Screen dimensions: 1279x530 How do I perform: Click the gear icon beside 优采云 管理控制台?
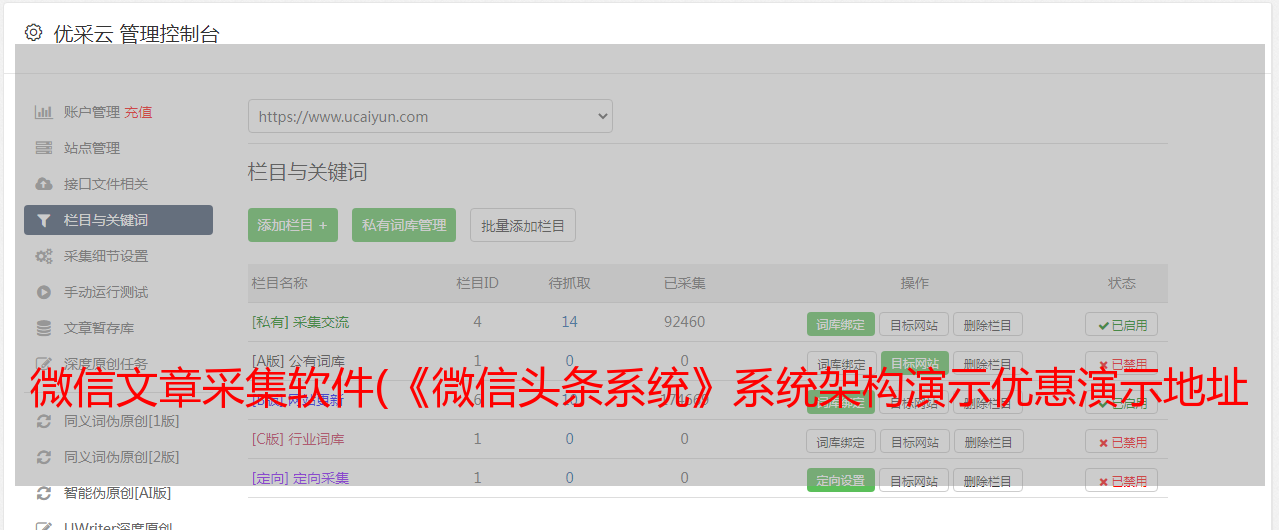(x=34, y=33)
